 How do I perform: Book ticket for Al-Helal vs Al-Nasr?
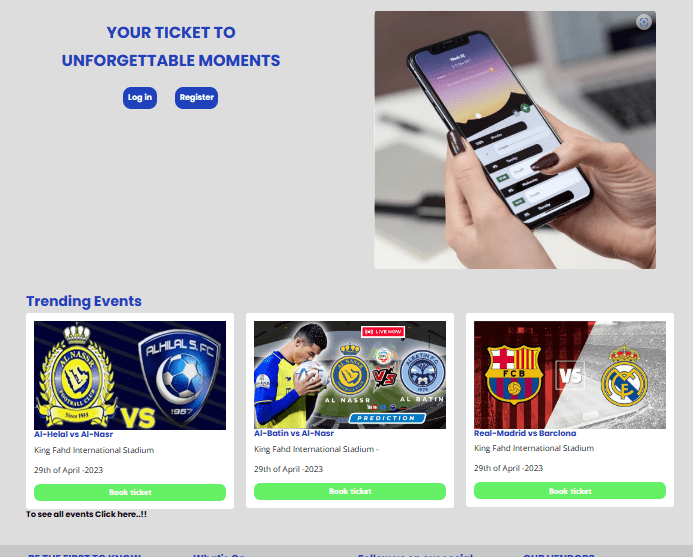tap(130, 492)
